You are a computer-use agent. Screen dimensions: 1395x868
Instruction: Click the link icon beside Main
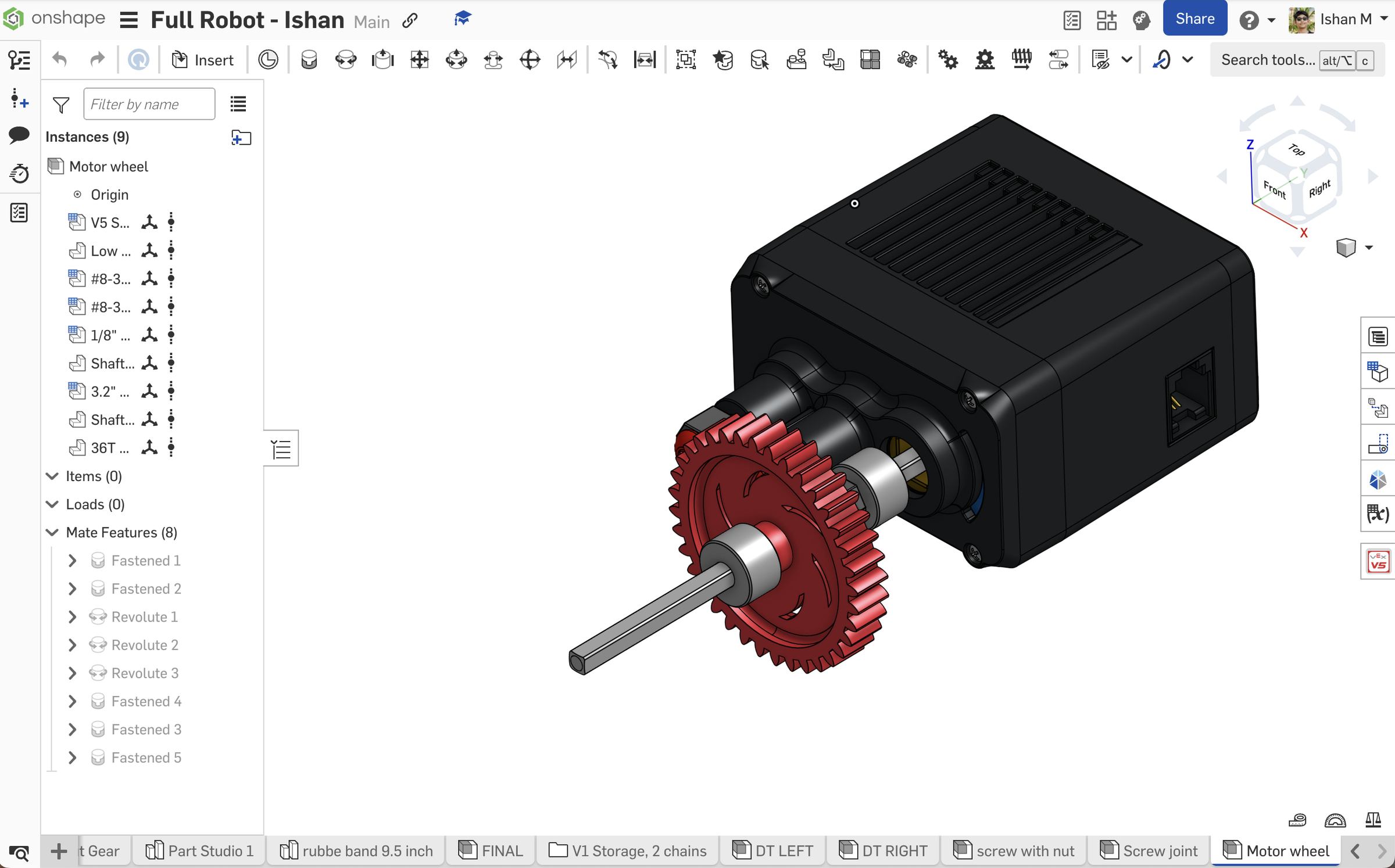(x=410, y=21)
